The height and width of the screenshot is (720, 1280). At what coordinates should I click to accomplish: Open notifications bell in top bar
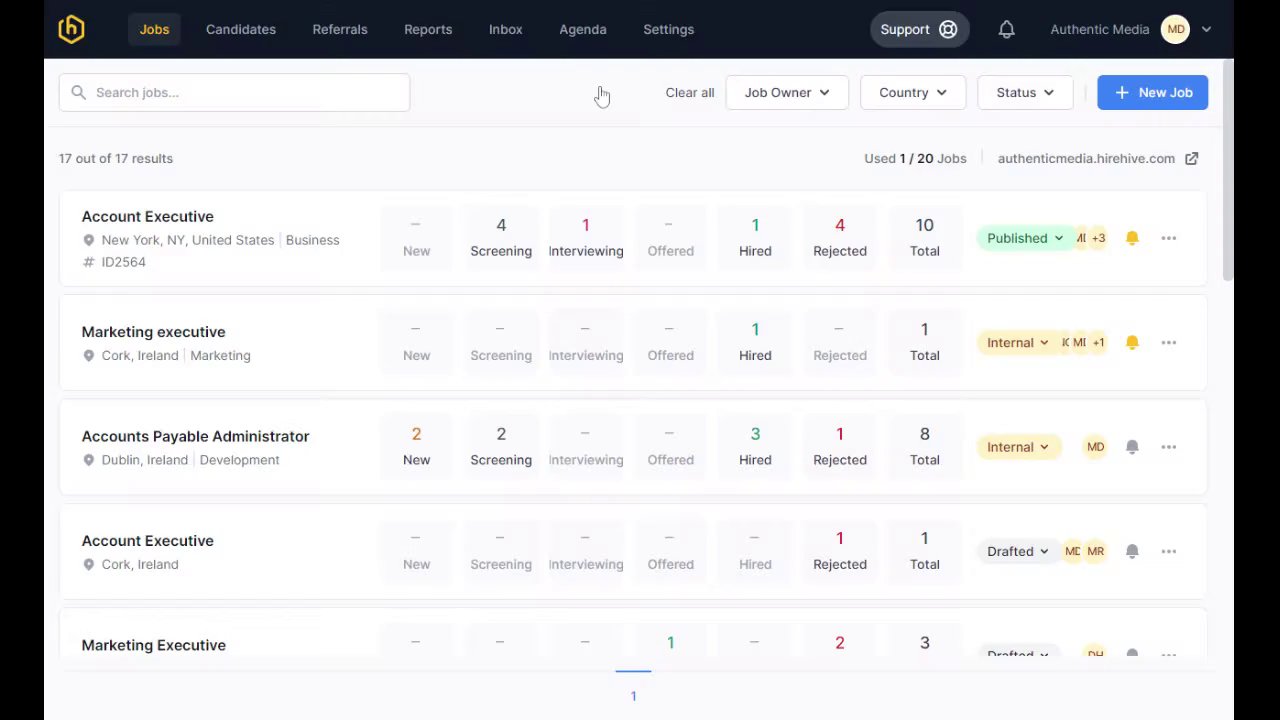click(x=1007, y=29)
